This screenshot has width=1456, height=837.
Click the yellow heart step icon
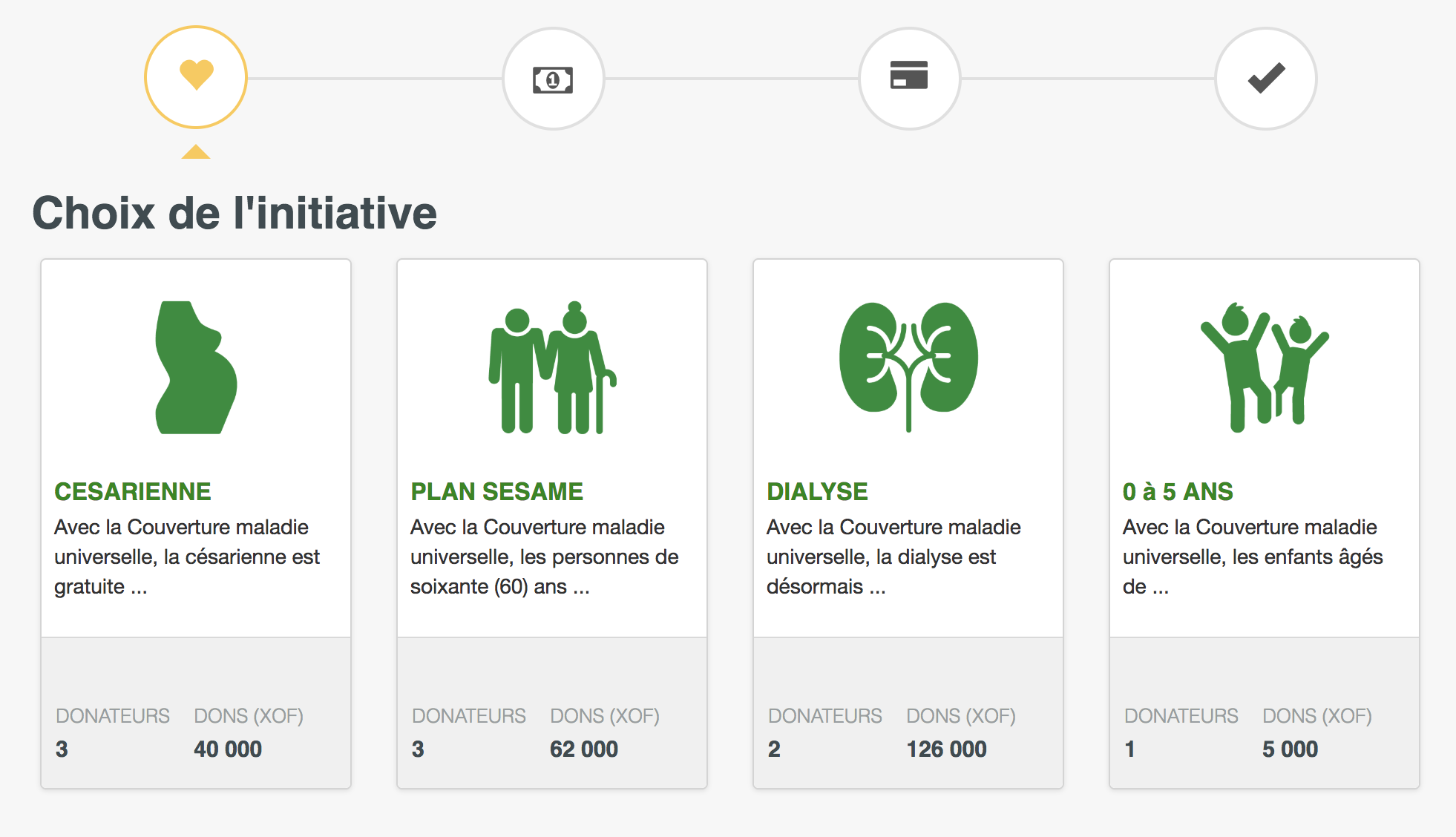(196, 77)
